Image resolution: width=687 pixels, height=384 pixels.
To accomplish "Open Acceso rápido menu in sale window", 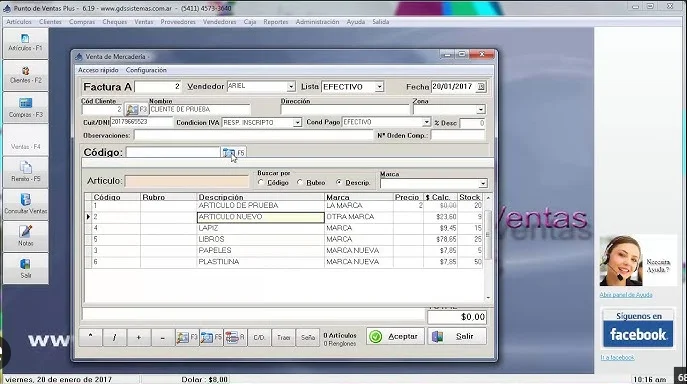I will point(98,70).
